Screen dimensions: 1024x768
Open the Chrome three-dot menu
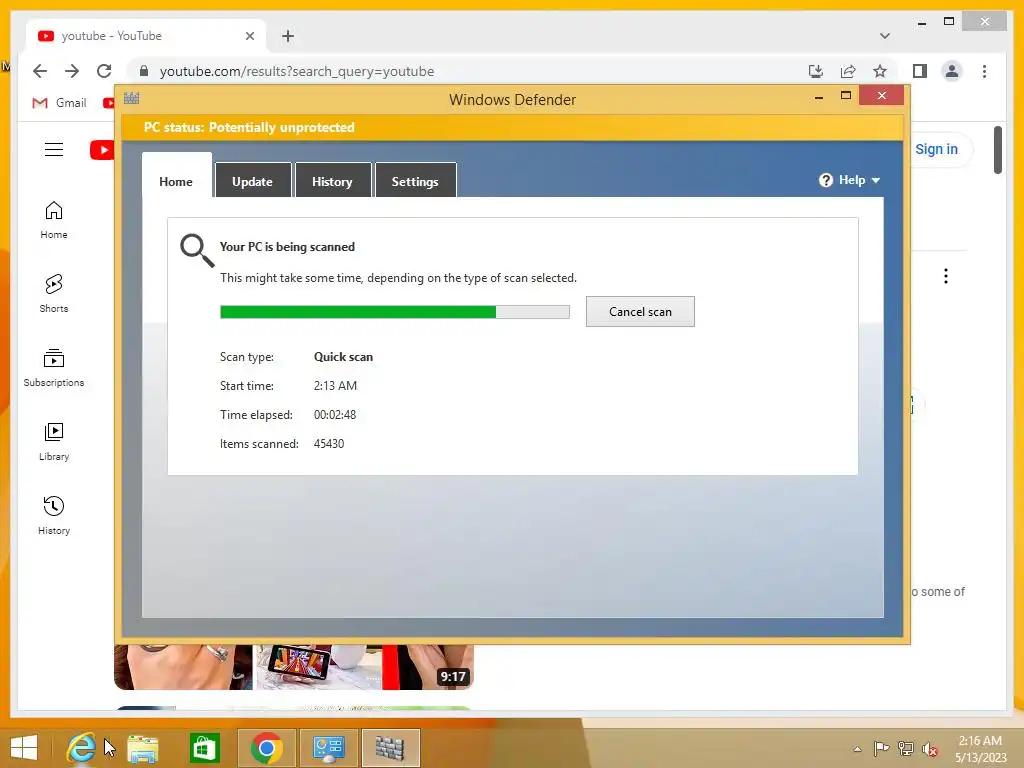[984, 71]
